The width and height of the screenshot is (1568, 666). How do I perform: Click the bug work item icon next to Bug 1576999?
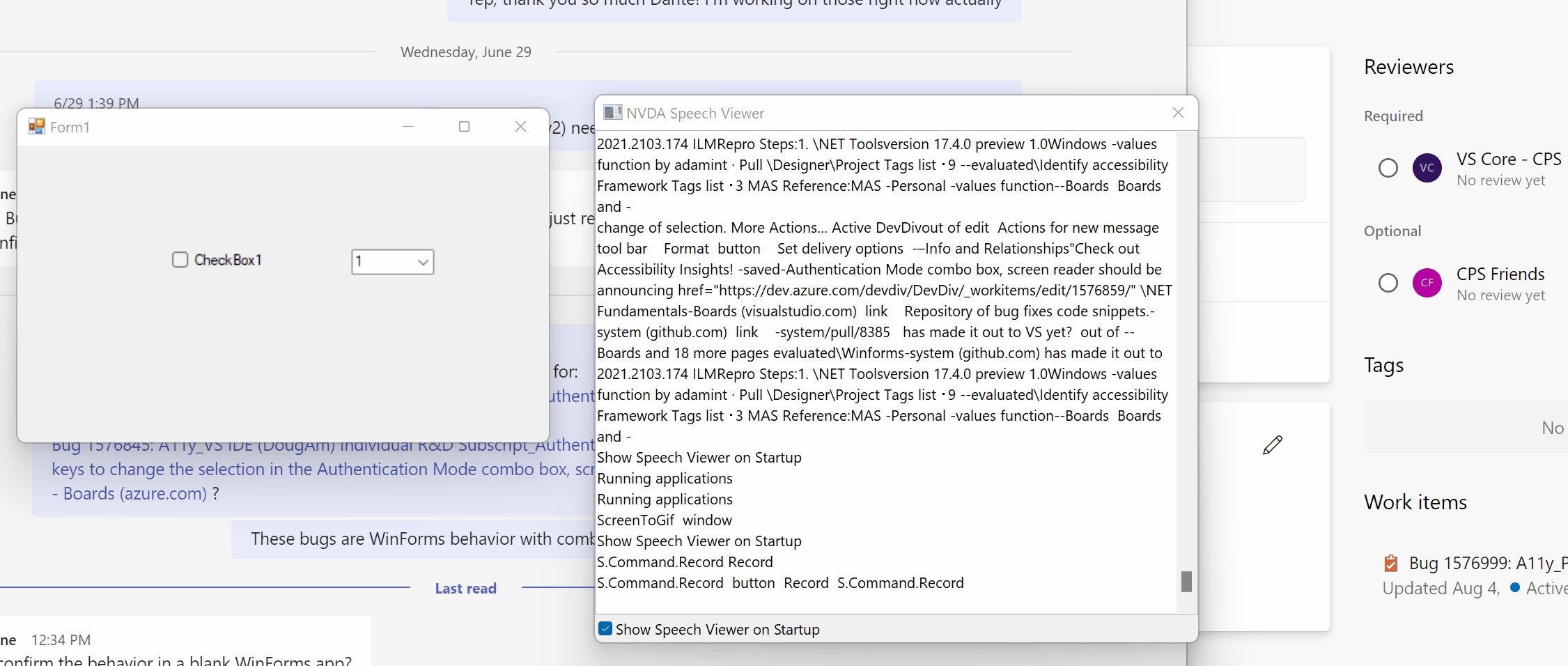coord(1391,562)
